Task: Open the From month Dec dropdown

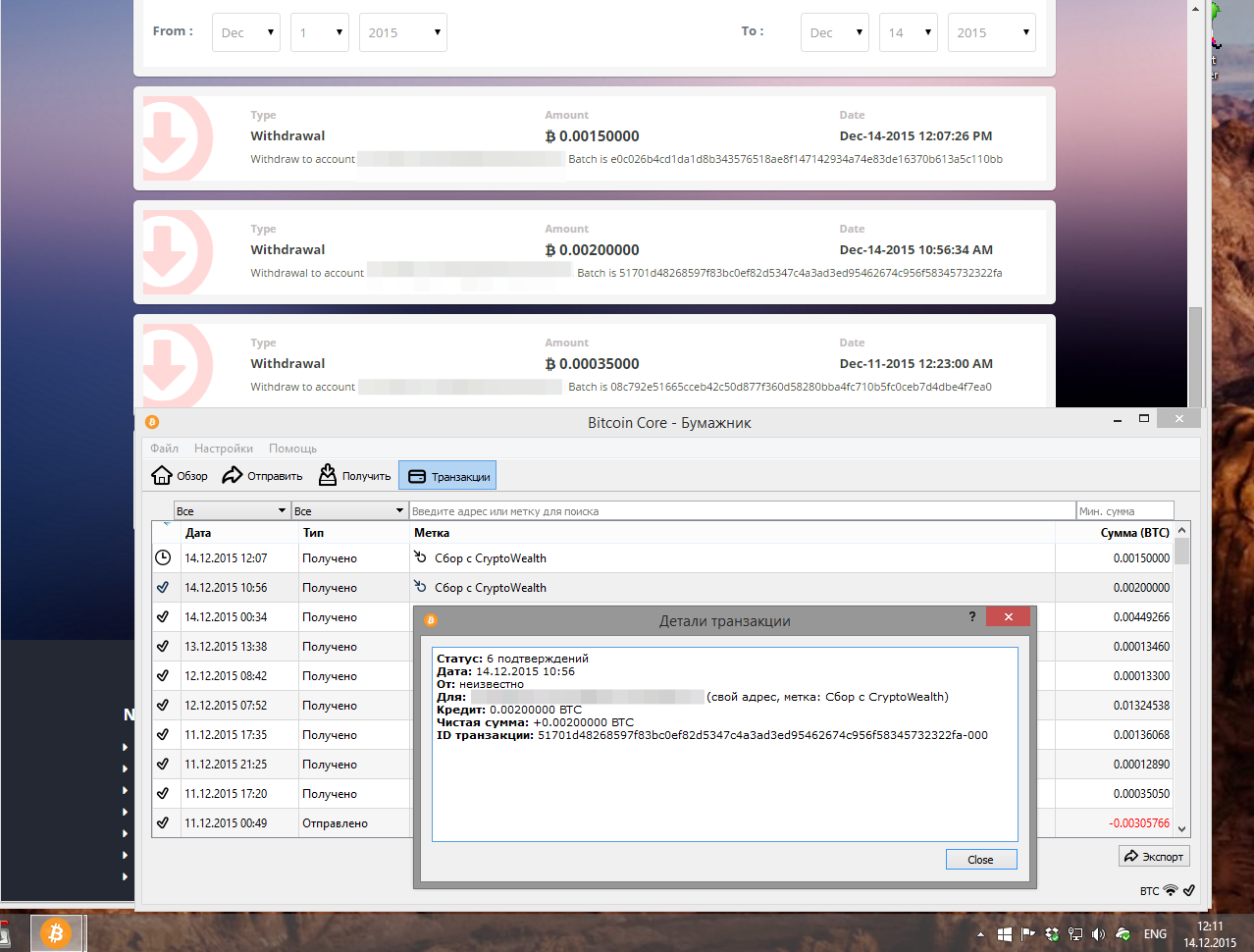Action: pos(245,32)
